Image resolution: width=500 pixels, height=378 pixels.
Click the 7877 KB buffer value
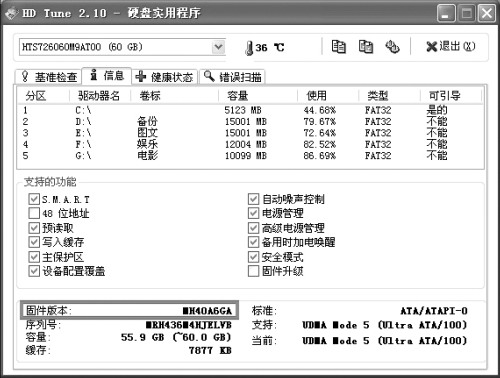[x=210, y=351]
